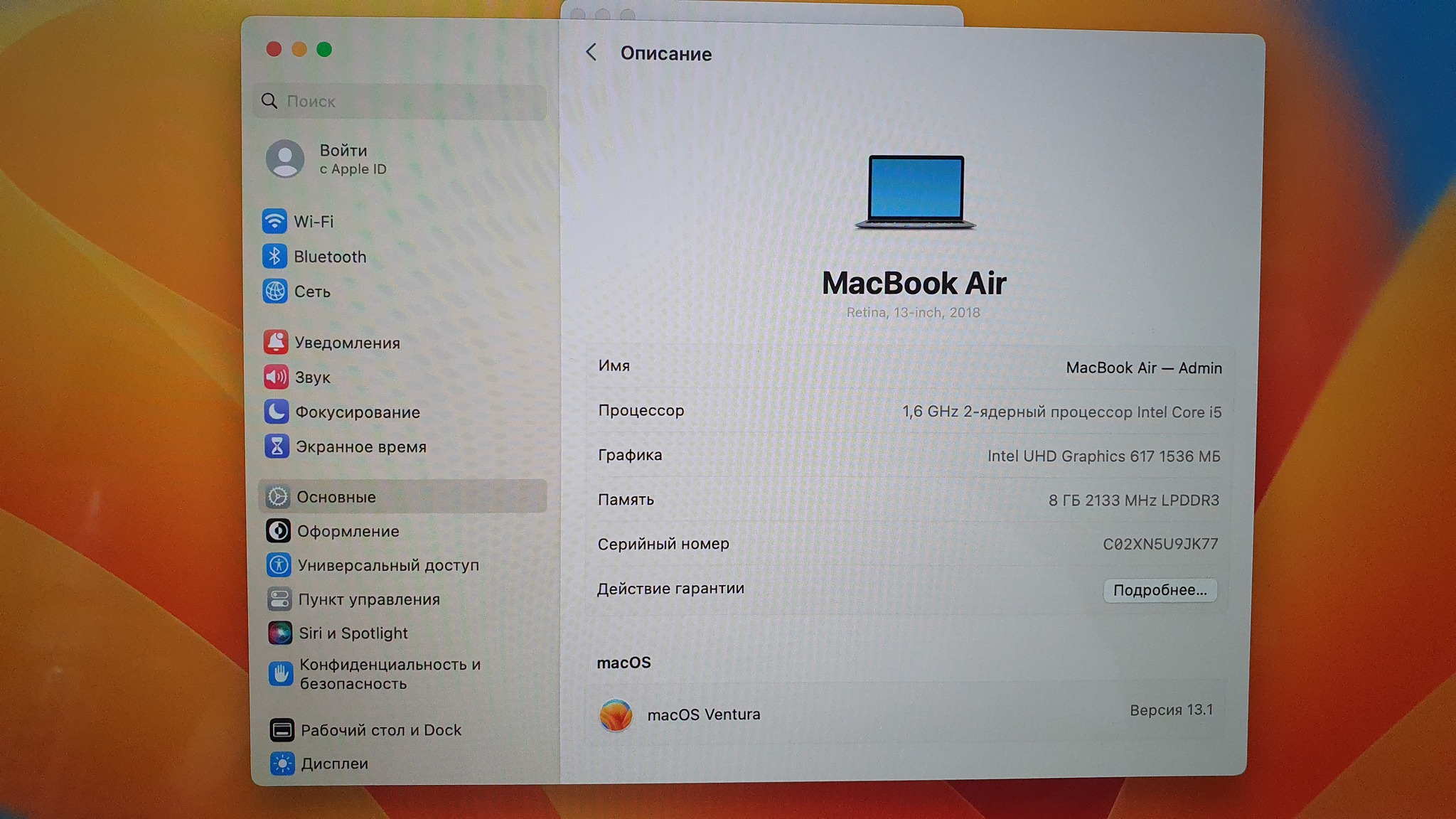Open the Сеть globe icon
The height and width of the screenshot is (819, 1456).
click(275, 291)
